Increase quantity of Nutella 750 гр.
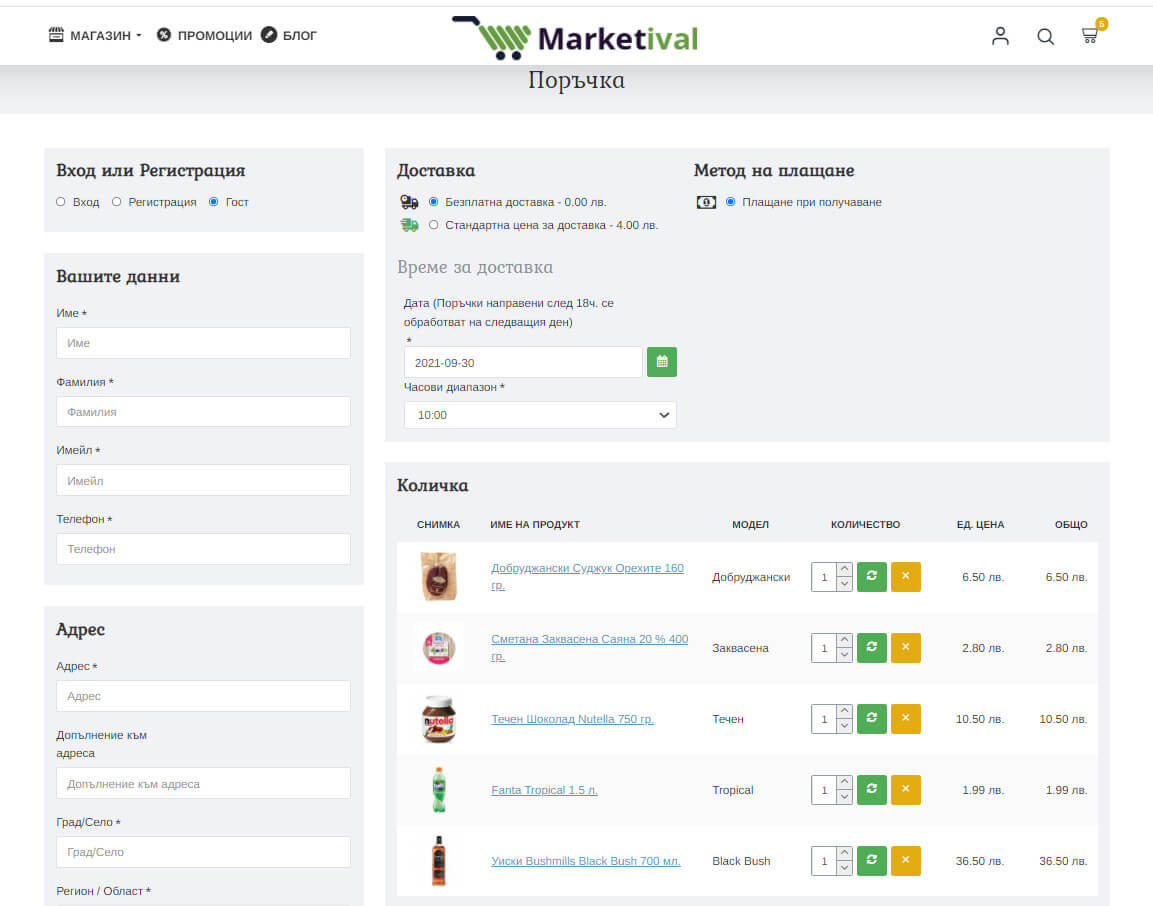The width and height of the screenshot is (1153, 906). coord(844,711)
